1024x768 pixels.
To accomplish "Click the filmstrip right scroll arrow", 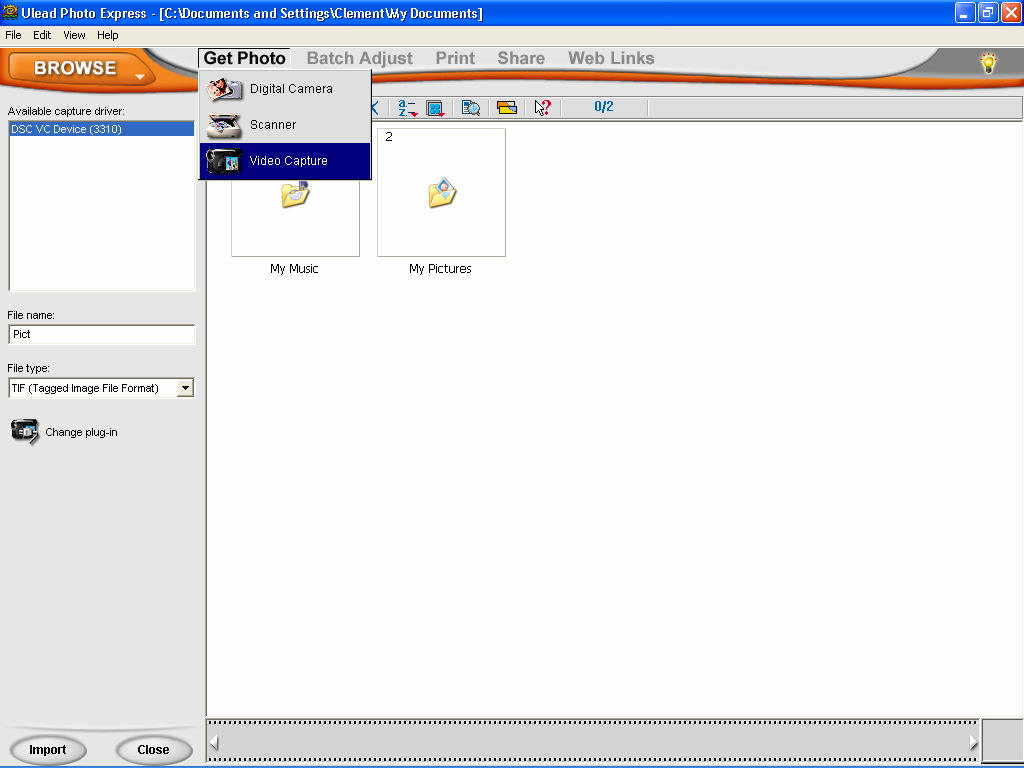I will 973,743.
